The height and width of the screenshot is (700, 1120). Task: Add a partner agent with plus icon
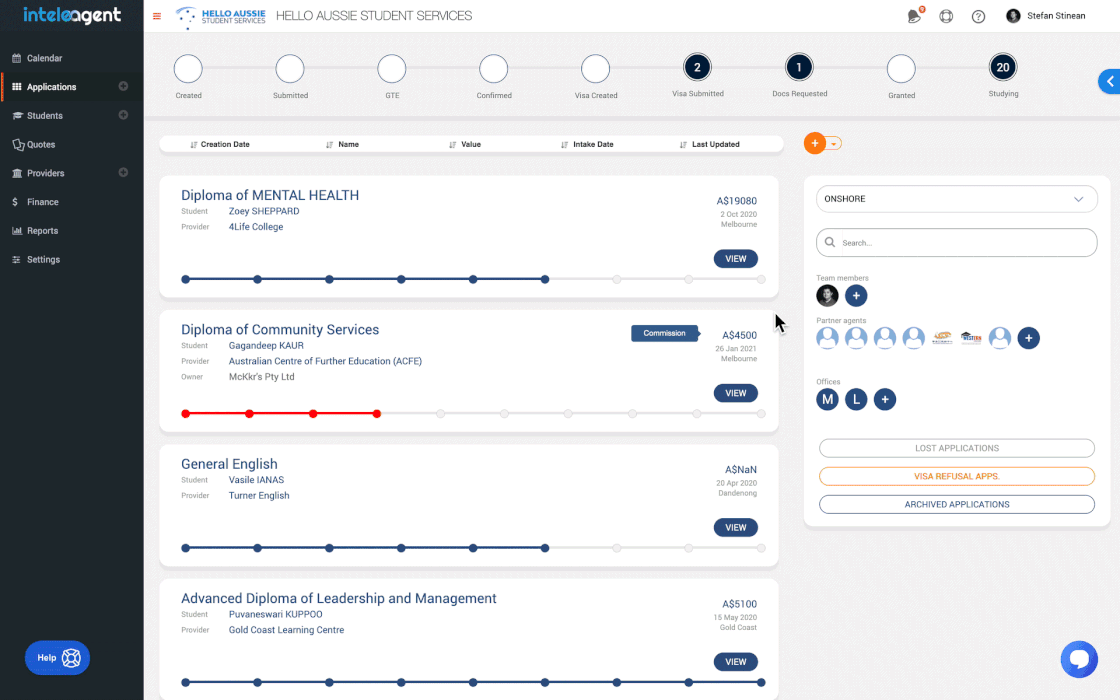tap(1029, 338)
